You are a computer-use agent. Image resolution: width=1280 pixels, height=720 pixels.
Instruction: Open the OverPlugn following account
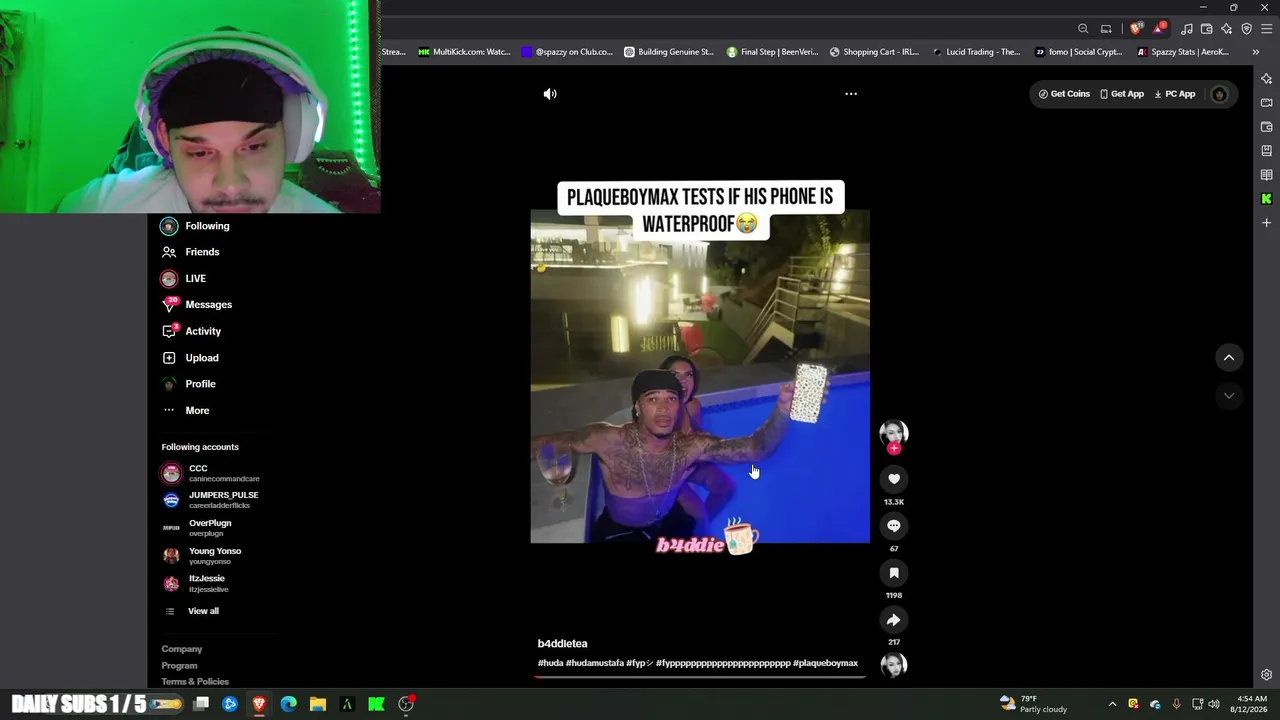197,527
